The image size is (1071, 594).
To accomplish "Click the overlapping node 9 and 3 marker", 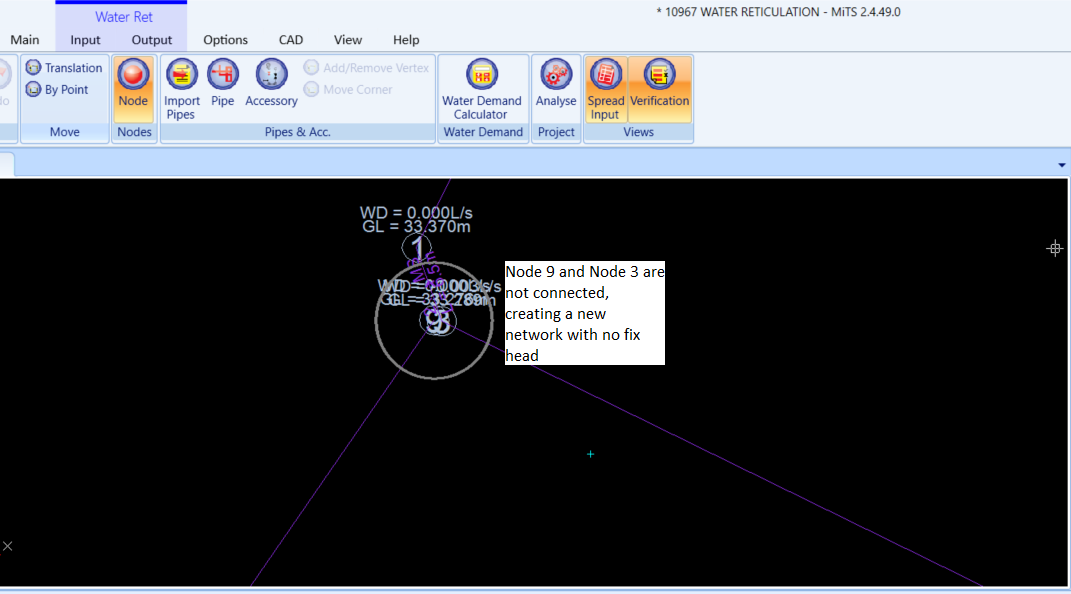I will click(438, 321).
